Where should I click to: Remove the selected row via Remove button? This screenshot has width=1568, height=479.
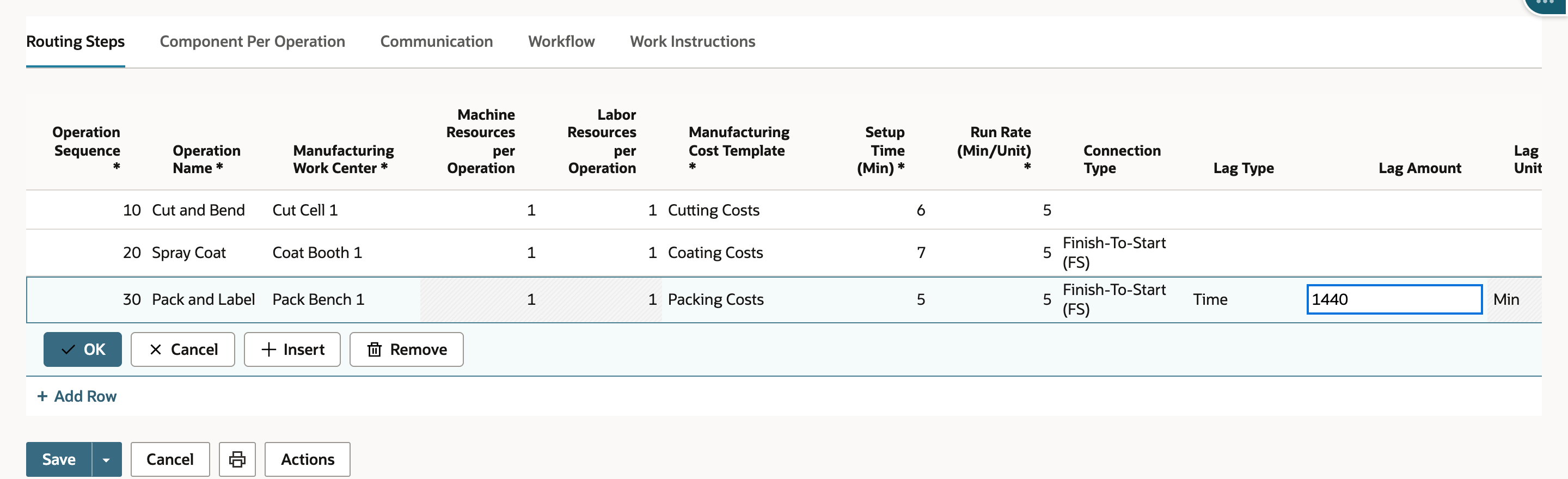coord(407,349)
